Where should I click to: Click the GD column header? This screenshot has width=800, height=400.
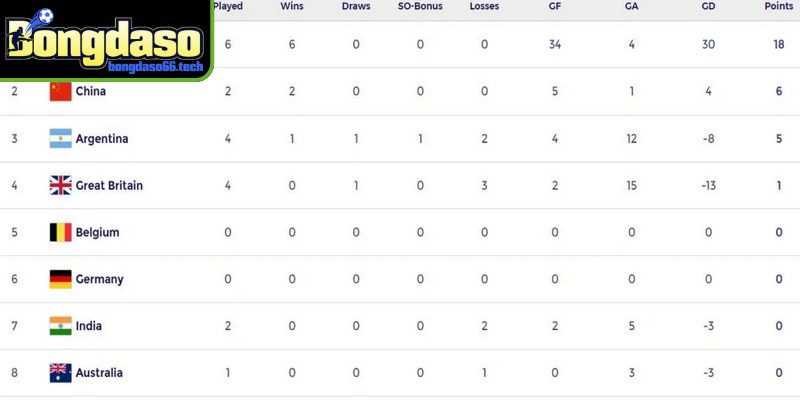(x=708, y=6)
